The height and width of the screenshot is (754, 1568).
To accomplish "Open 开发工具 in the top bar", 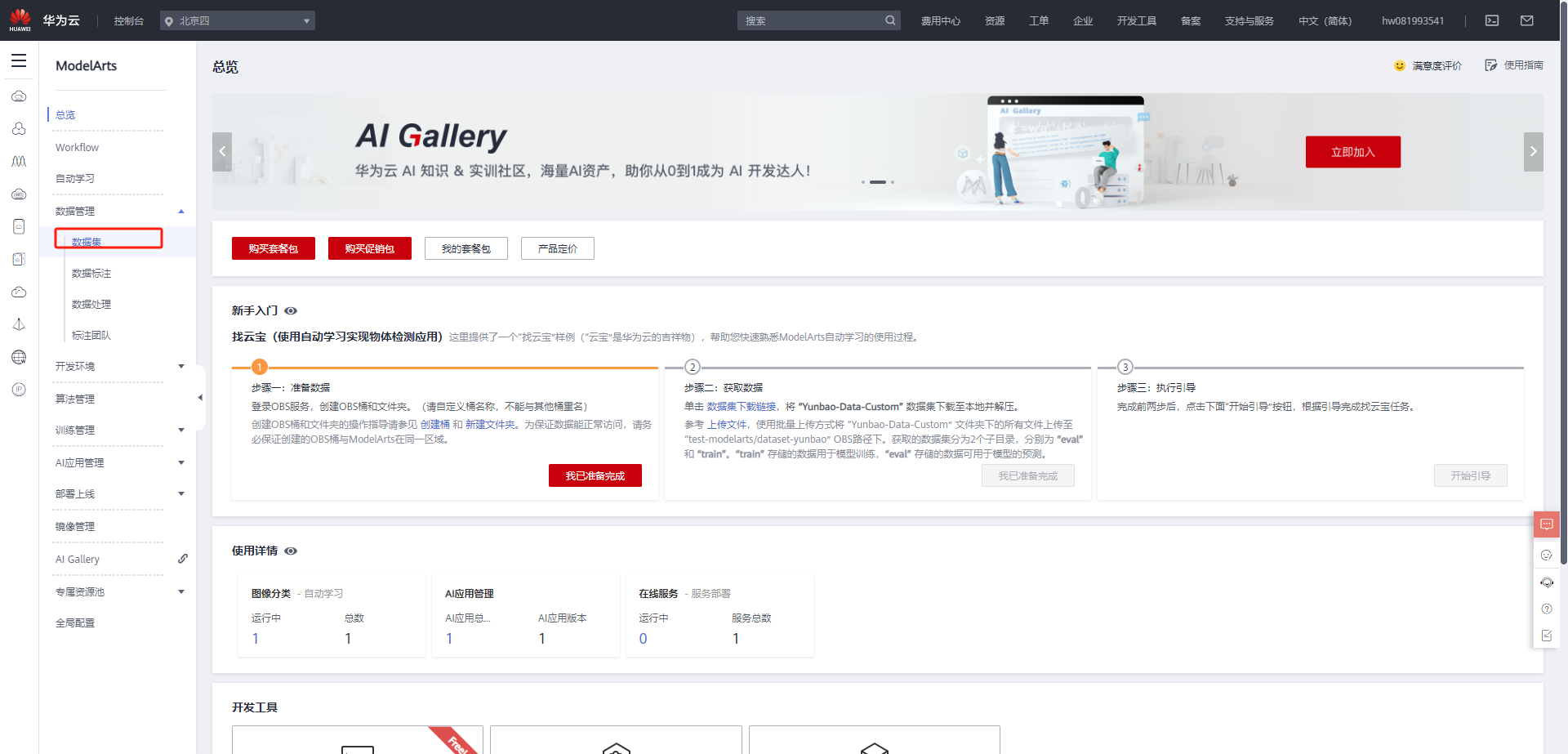I will [x=1137, y=21].
